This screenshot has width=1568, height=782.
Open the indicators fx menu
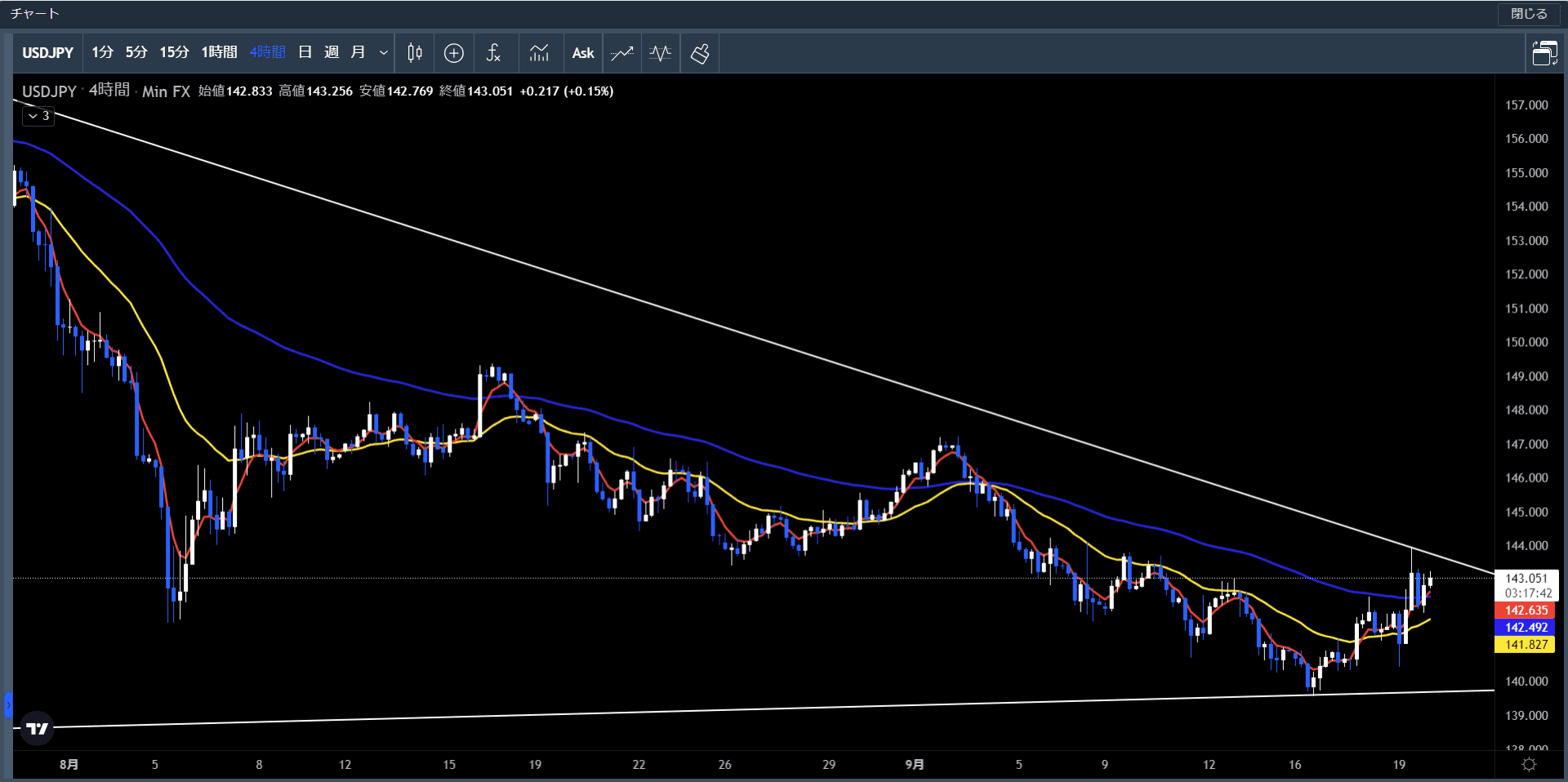coord(493,53)
